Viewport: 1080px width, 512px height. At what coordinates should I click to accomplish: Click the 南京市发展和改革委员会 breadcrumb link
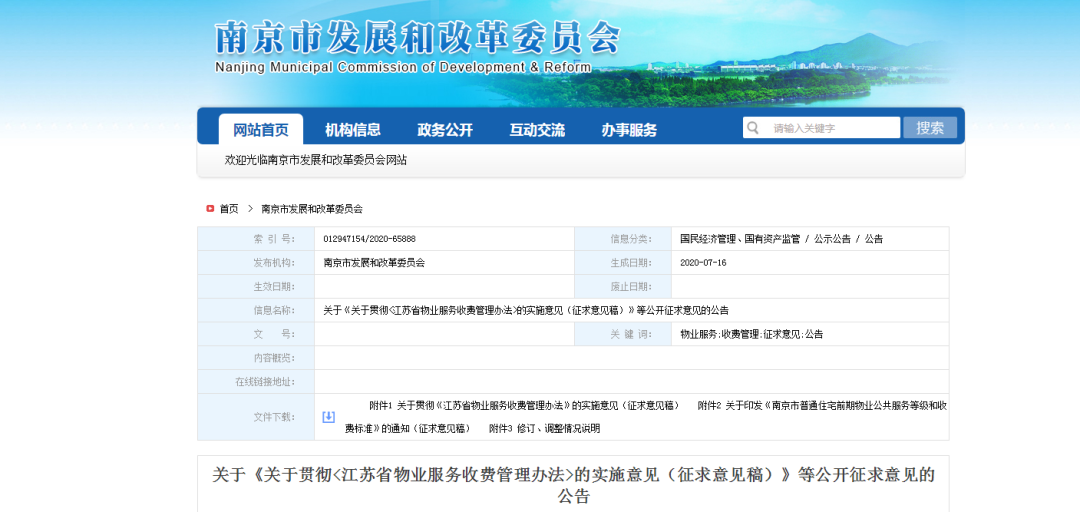(x=312, y=209)
